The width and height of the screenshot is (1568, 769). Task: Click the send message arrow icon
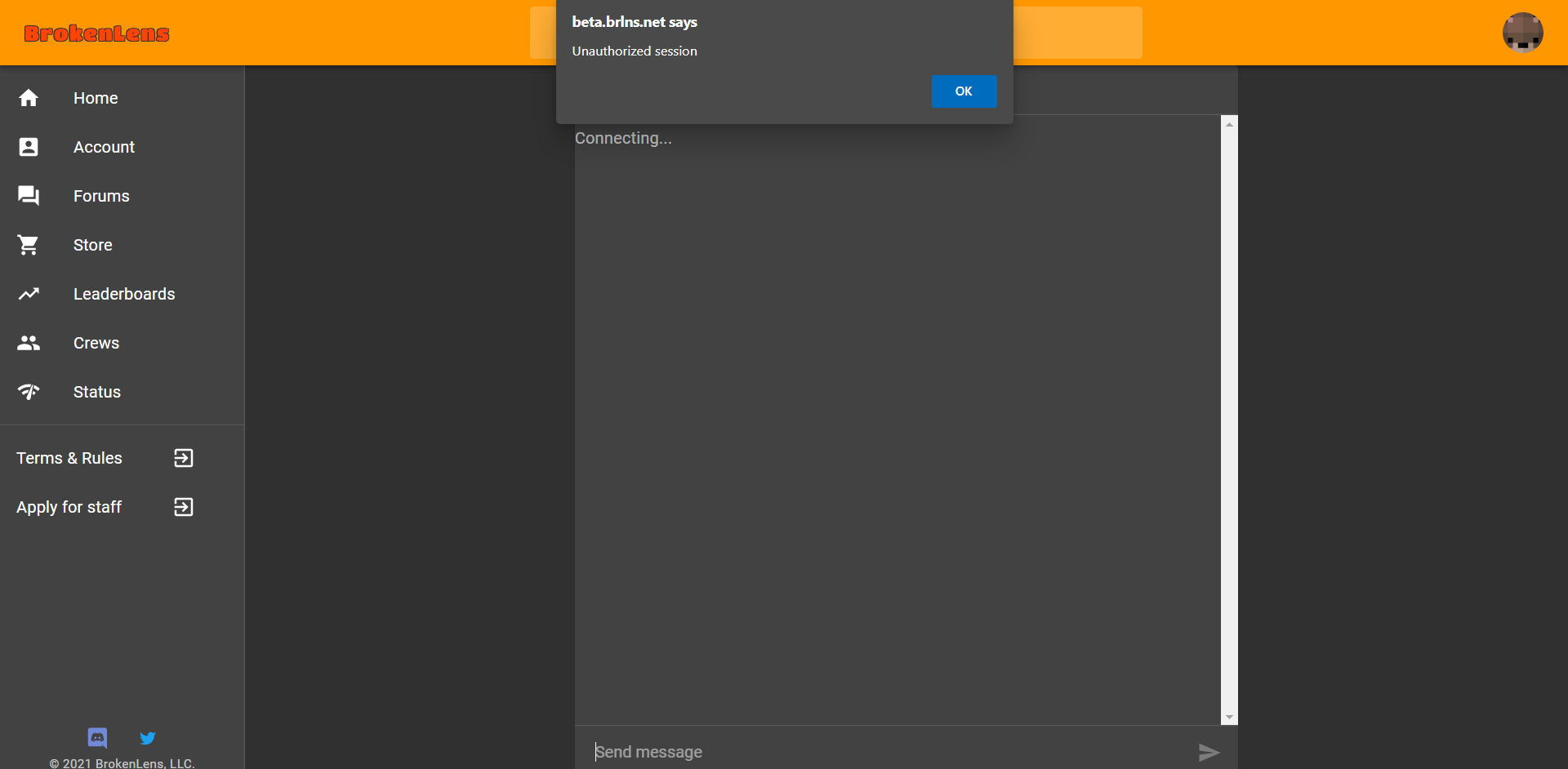pos(1209,752)
